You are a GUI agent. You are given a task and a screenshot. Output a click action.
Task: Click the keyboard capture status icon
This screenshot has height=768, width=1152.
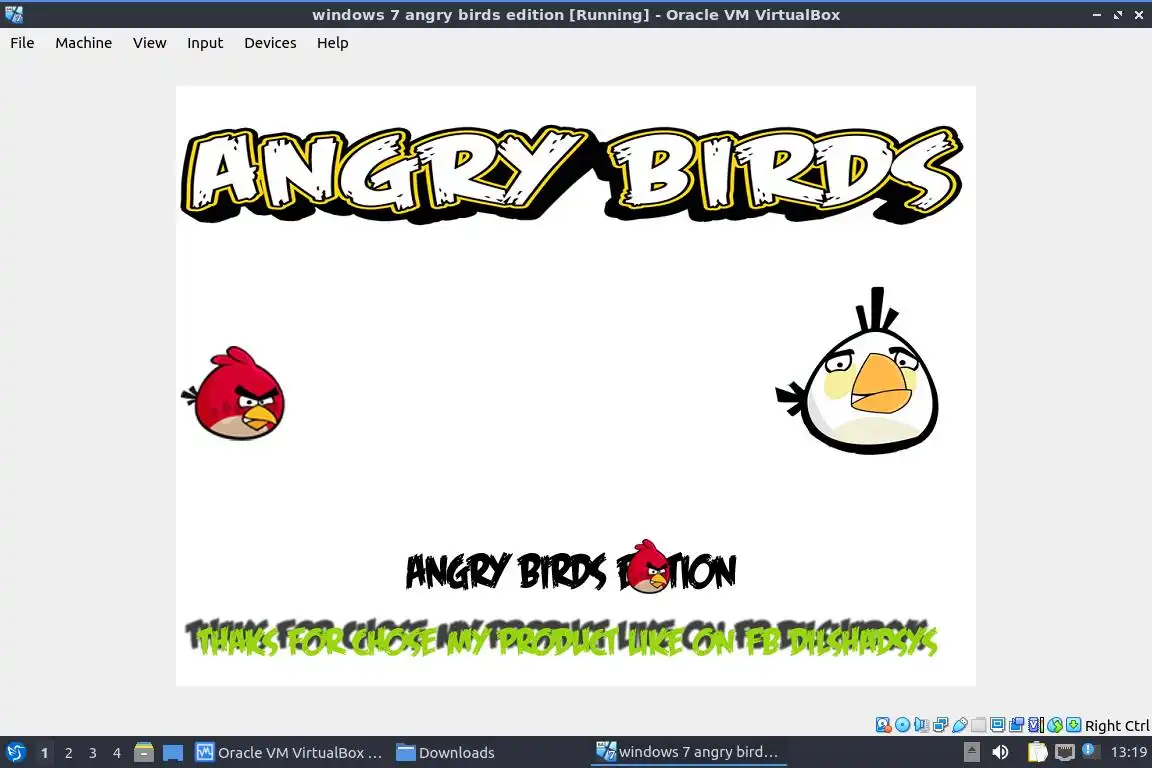point(1073,725)
